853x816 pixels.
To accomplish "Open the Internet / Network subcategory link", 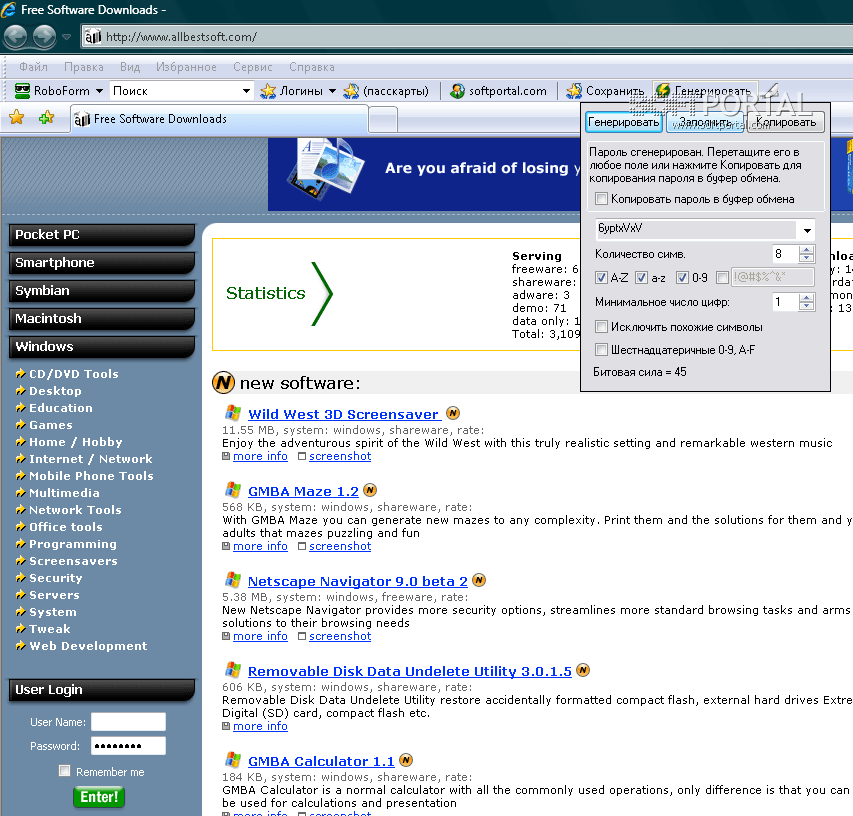I will [x=91, y=459].
